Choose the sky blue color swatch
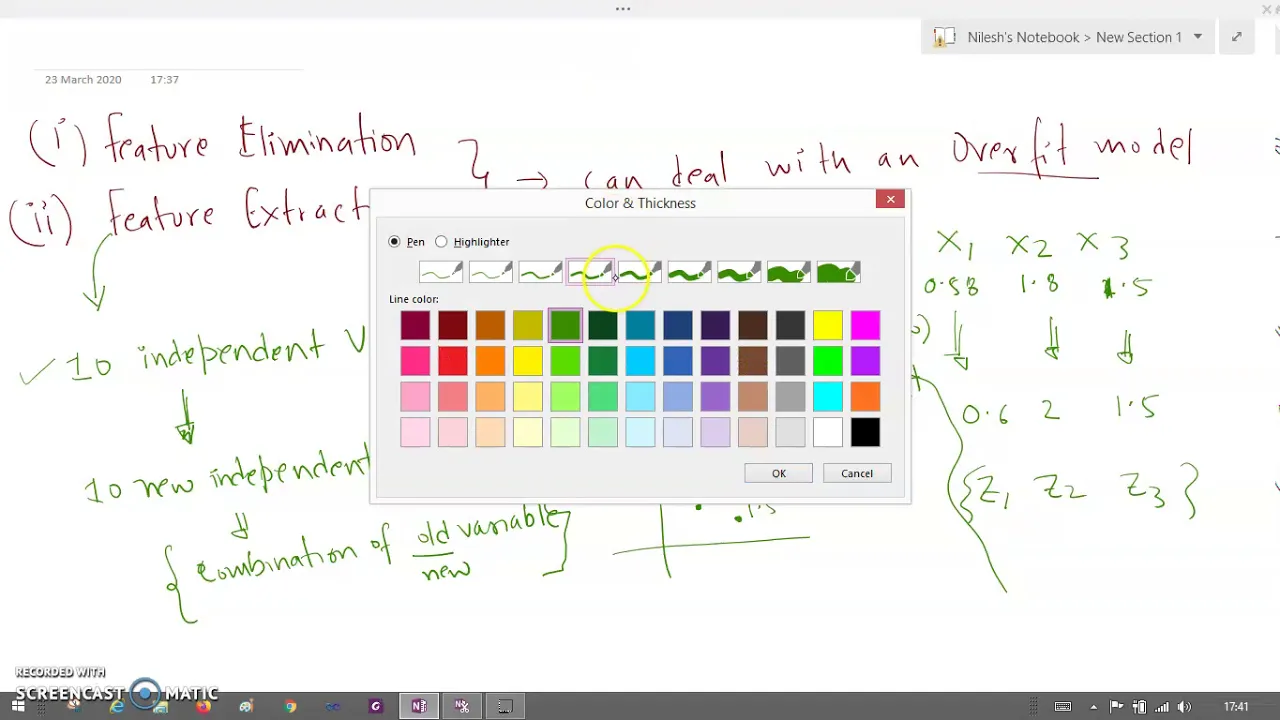The width and height of the screenshot is (1280, 720). coord(640,361)
